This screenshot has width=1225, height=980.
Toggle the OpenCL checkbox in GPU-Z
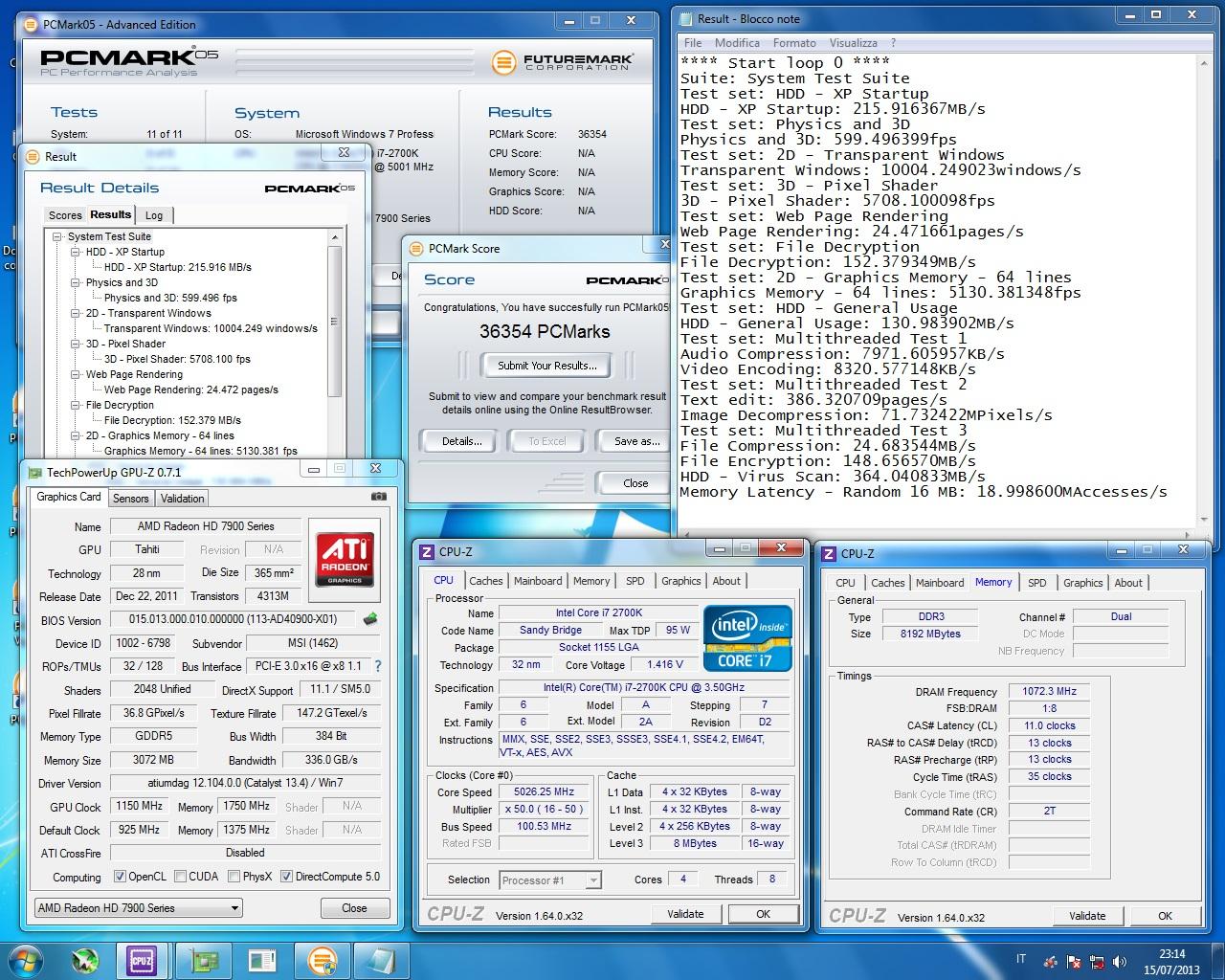pyautogui.click(x=120, y=877)
